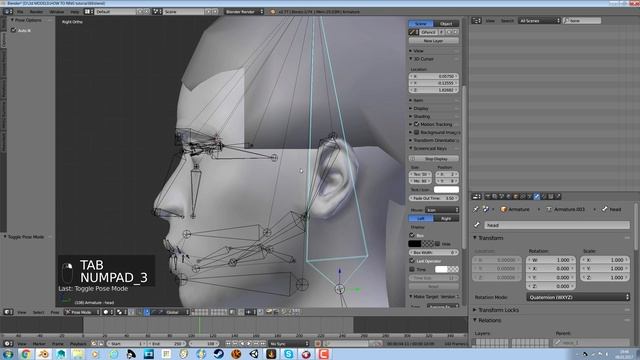
Task: Click the Stop Display button
Action: pos(433,158)
